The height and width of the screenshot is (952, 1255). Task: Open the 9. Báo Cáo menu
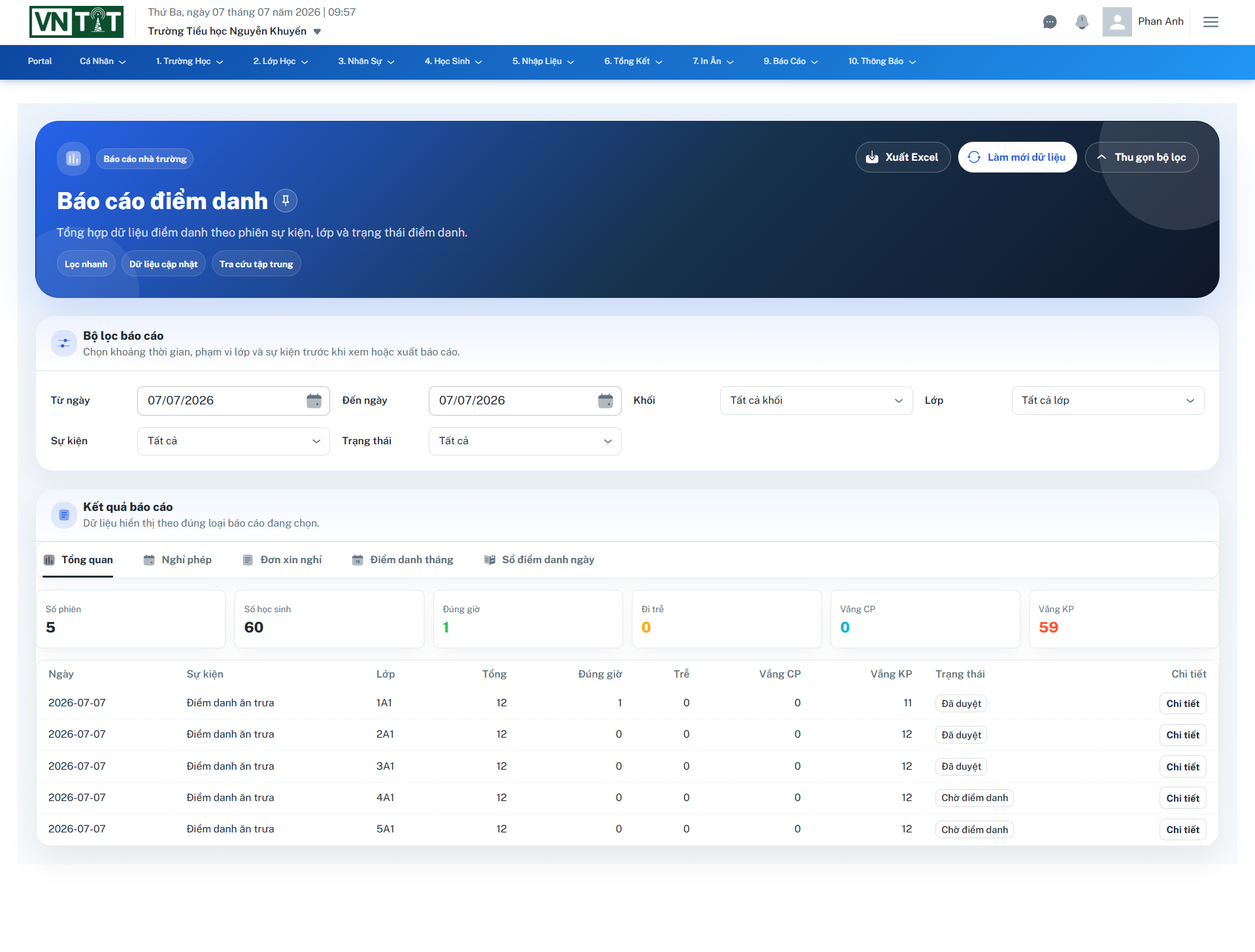(x=790, y=61)
